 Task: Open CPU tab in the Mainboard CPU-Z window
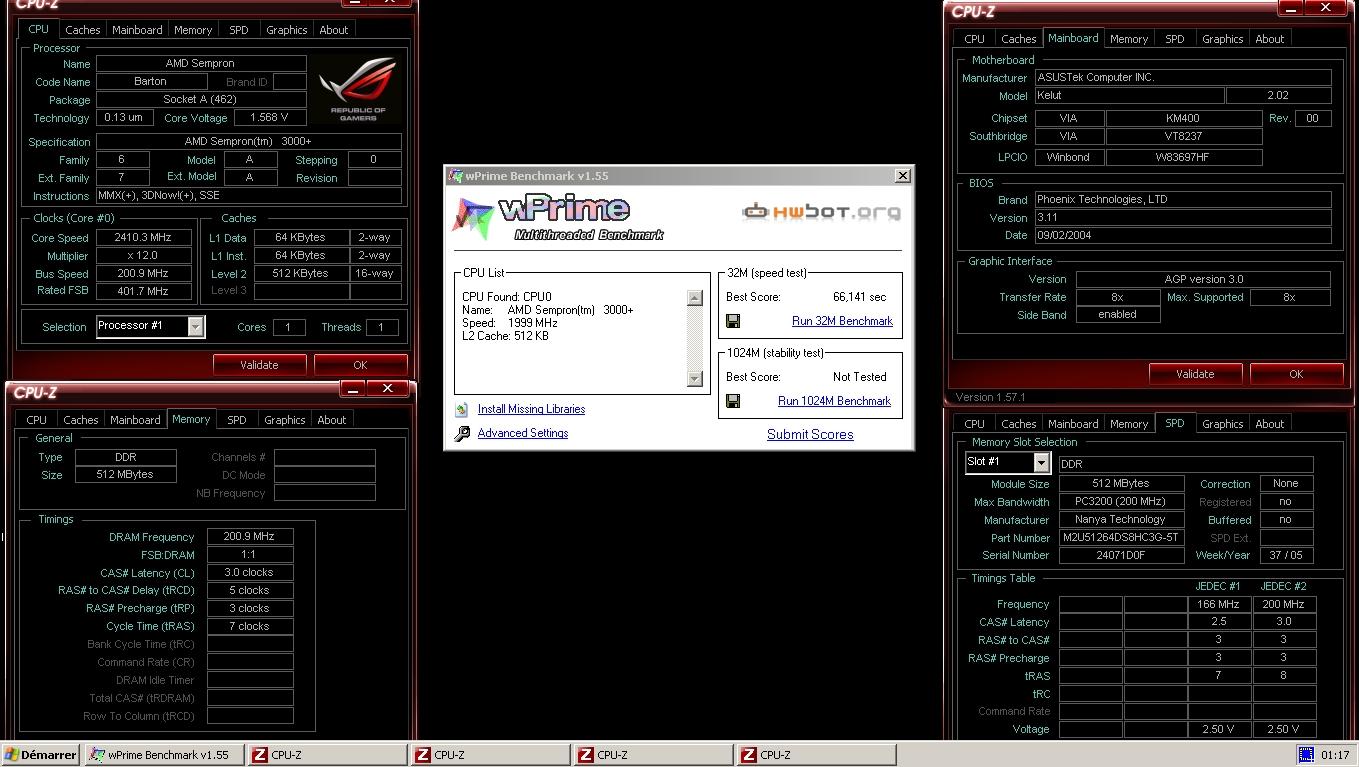(974, 39)
